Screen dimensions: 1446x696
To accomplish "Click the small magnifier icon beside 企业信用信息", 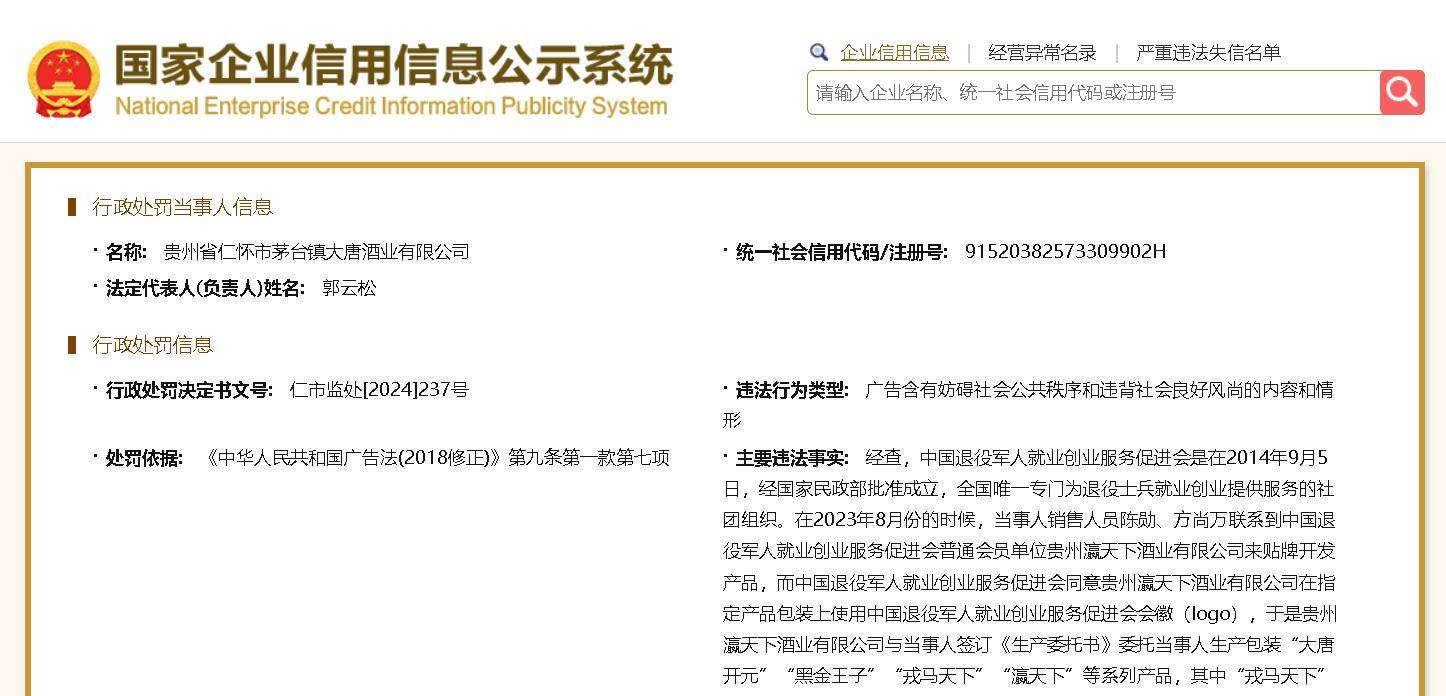I will 819,52.
